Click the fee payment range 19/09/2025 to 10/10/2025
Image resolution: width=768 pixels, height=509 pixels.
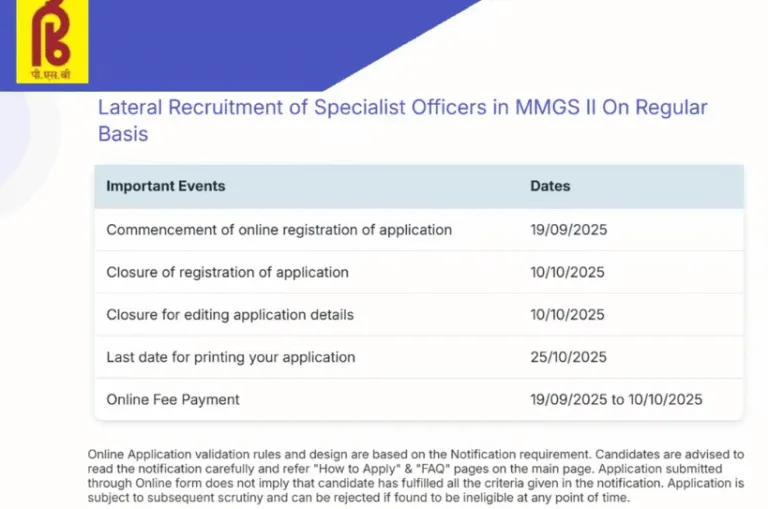click(x=616, y=400)
